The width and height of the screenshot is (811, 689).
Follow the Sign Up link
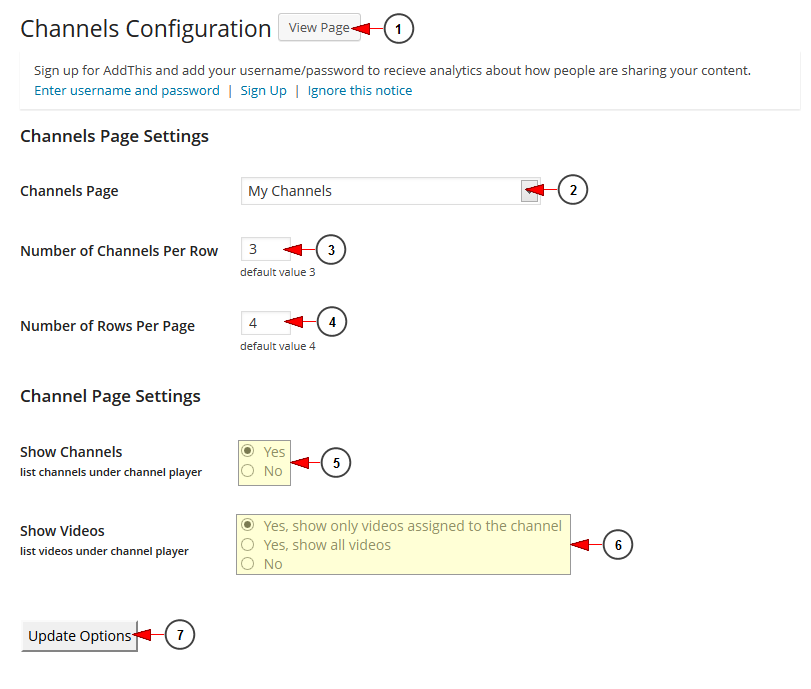[x=263, y=91]
